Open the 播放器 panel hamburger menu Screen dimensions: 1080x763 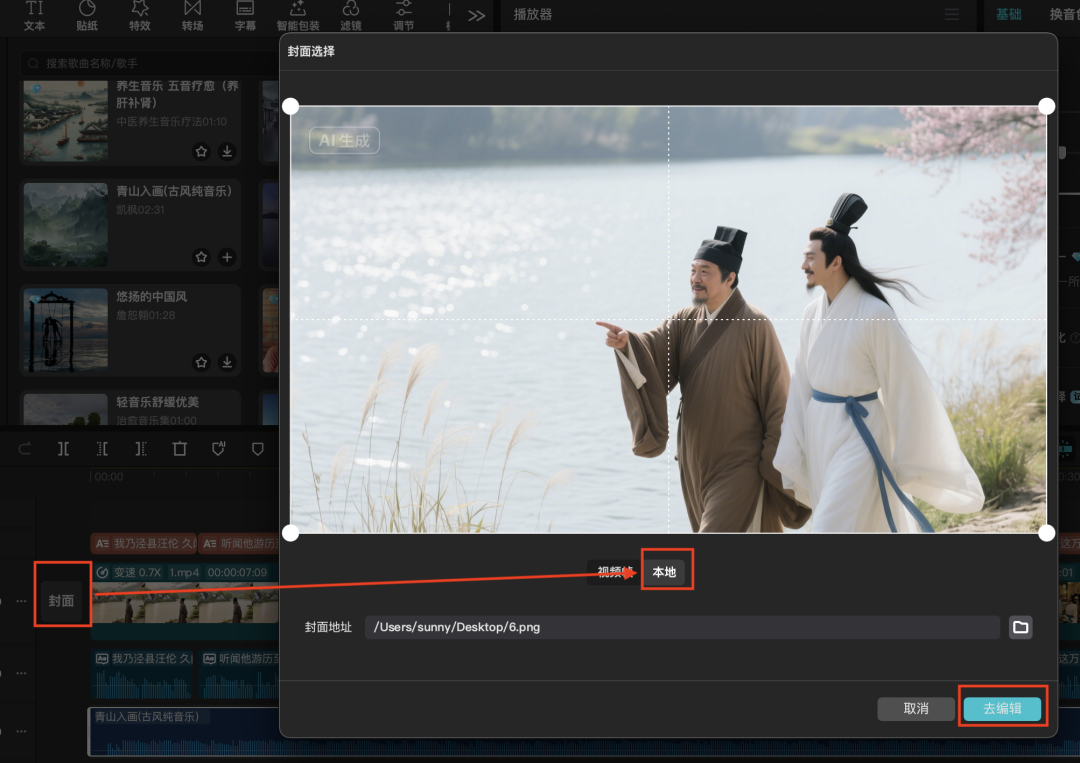[951, 15]
